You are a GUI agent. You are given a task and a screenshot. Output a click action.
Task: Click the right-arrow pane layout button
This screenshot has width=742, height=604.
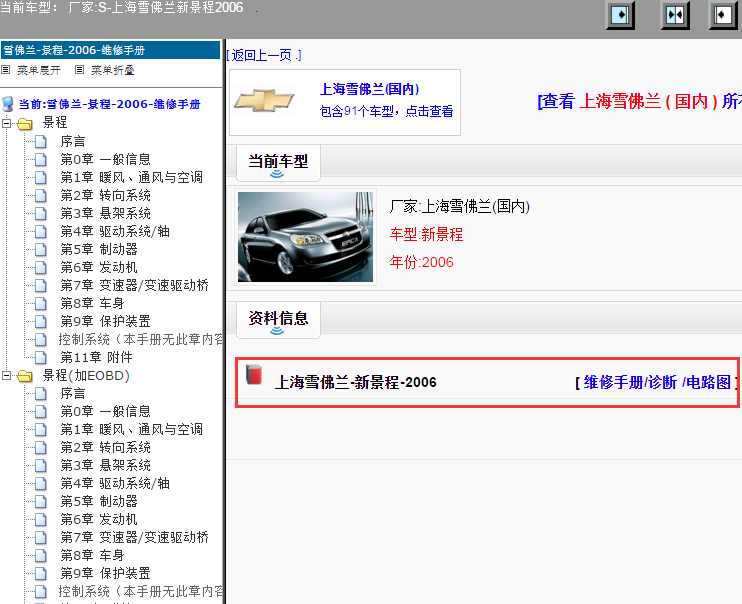pos(620,15)
